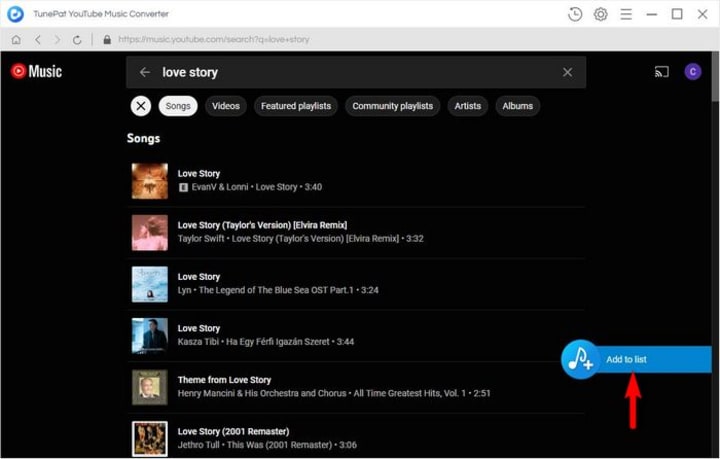Open the cast to device icon

662,72
